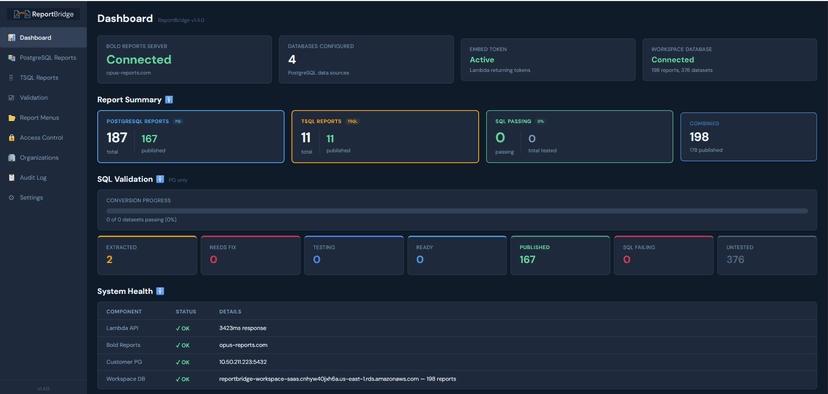This screenshot has height=394, width=828.
Task: Open the Organizations page
Action: pyautogui.click(x=43, y=158)
